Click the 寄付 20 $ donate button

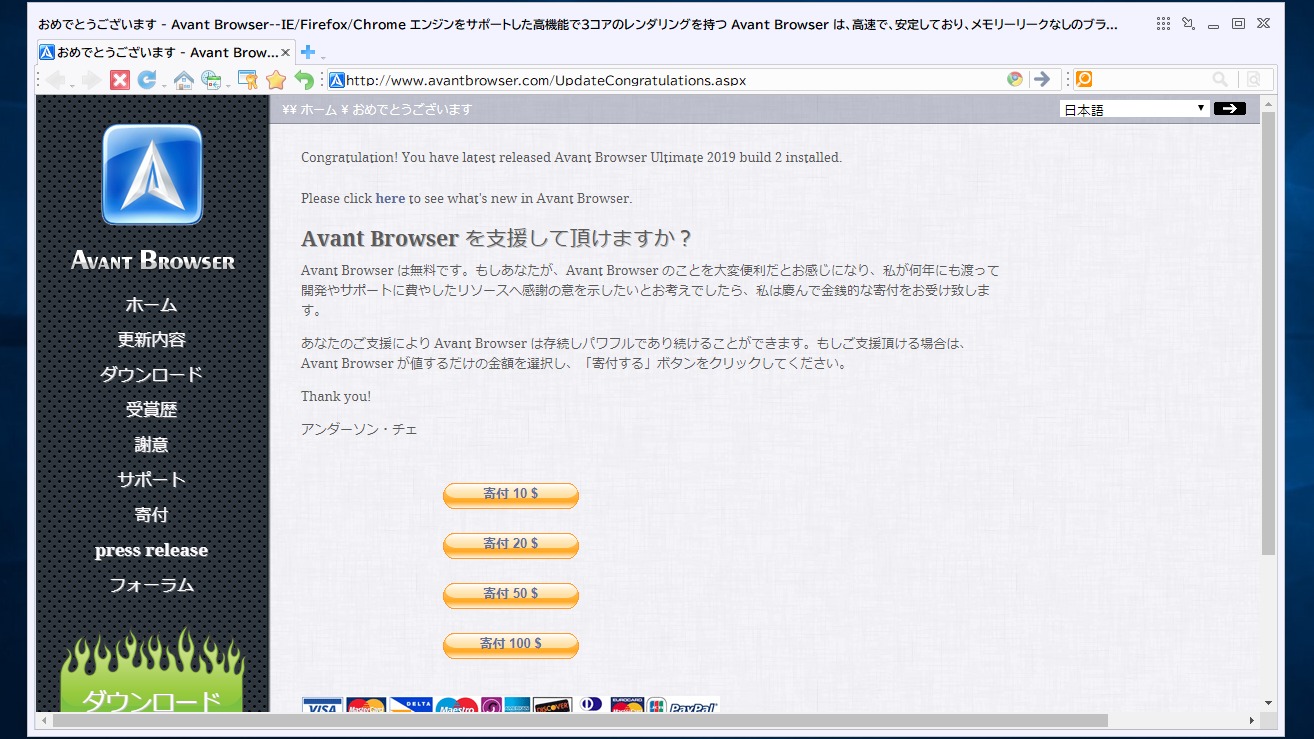point(511,545)
